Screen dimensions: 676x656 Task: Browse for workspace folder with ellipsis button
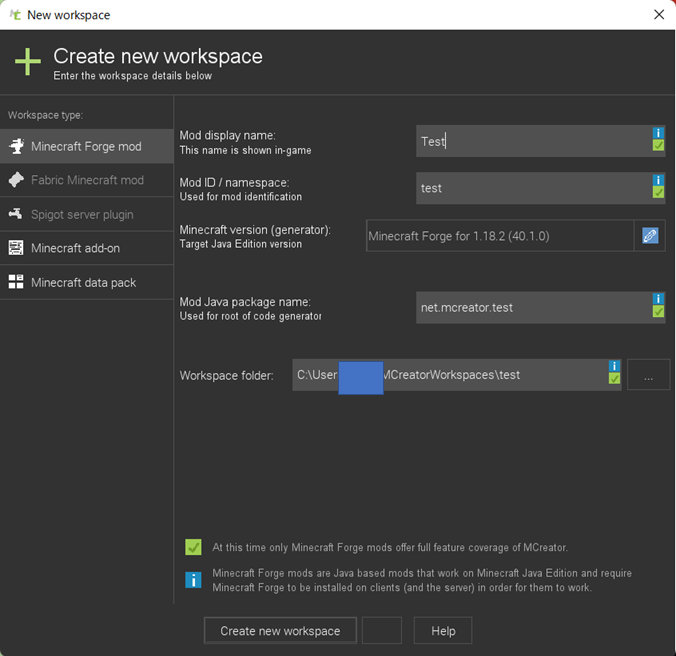pos(648,375)
